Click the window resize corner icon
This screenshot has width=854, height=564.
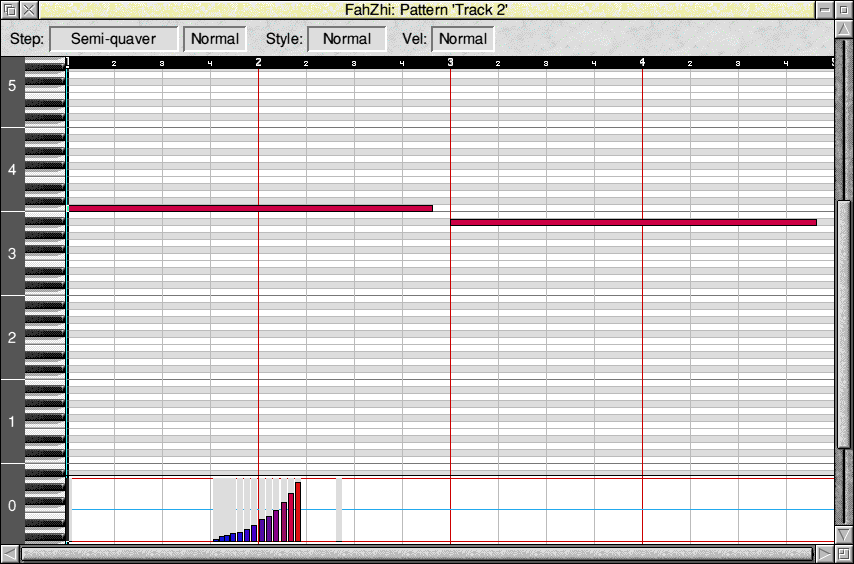pyautogui.click(x=844, y=554)
